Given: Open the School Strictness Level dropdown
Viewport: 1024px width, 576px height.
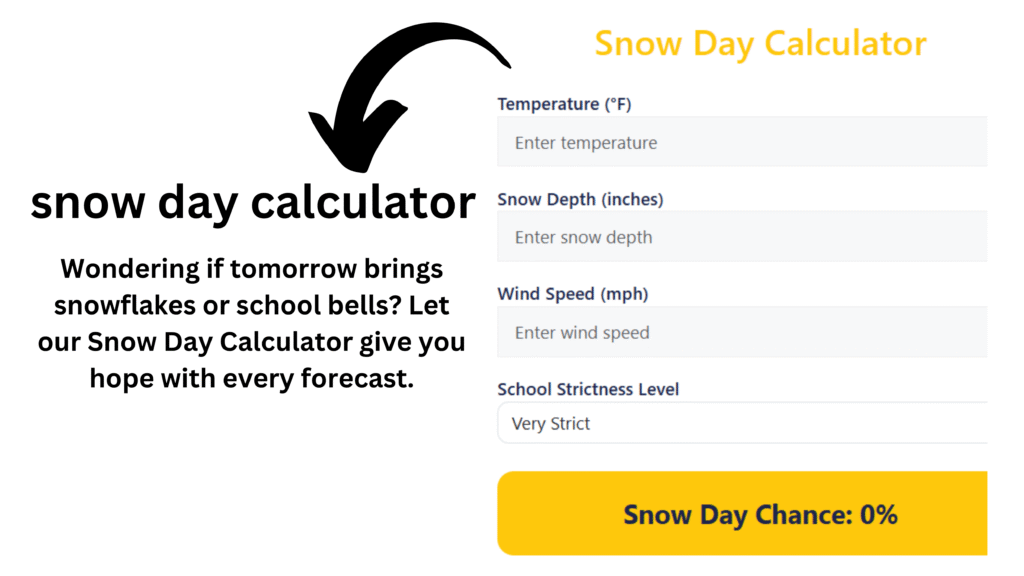Looking at the screenshot, I should point(742,423).
